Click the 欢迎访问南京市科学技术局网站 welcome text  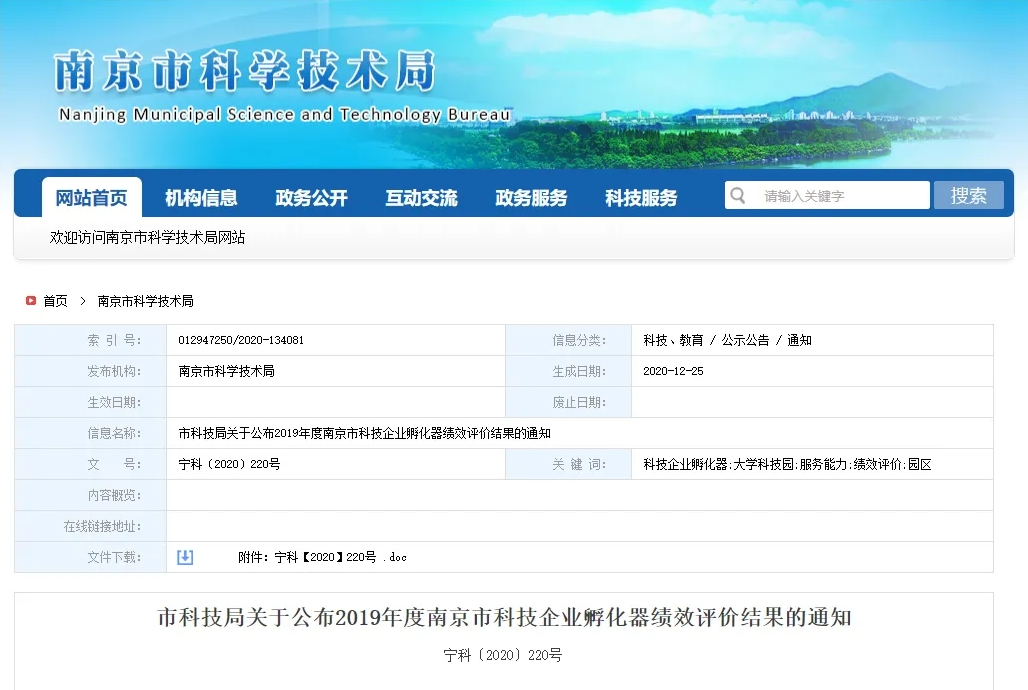[x=148, y=238]
